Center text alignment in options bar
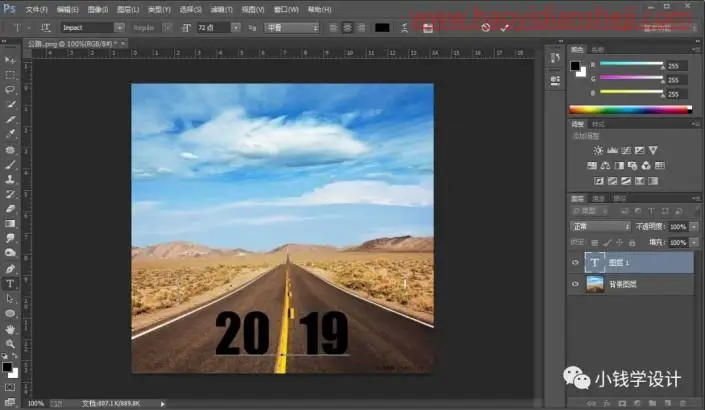 coord(347,28)
